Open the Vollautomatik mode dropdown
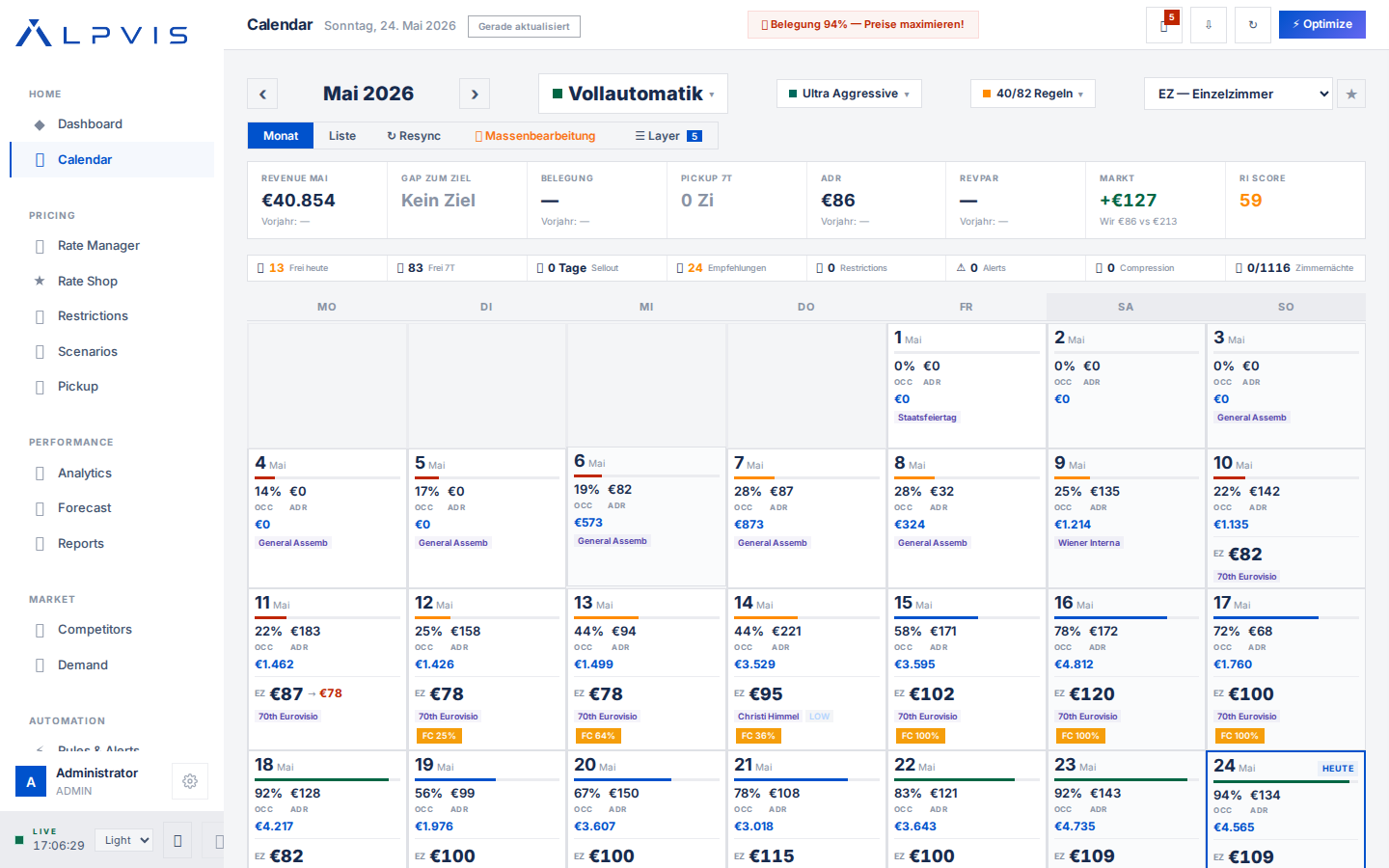This screenshot has width=1389, height=868. tap(633, 94)
